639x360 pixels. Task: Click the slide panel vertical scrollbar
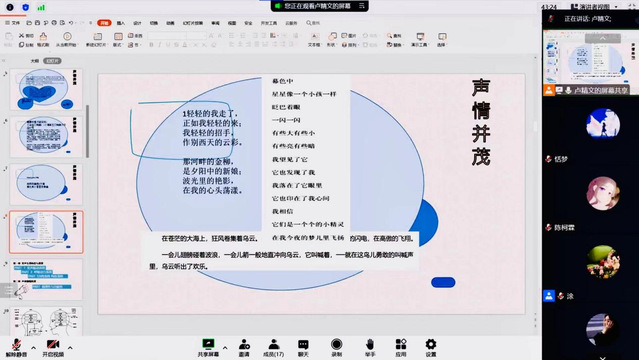pyautogui.click(x=87, y=131)
